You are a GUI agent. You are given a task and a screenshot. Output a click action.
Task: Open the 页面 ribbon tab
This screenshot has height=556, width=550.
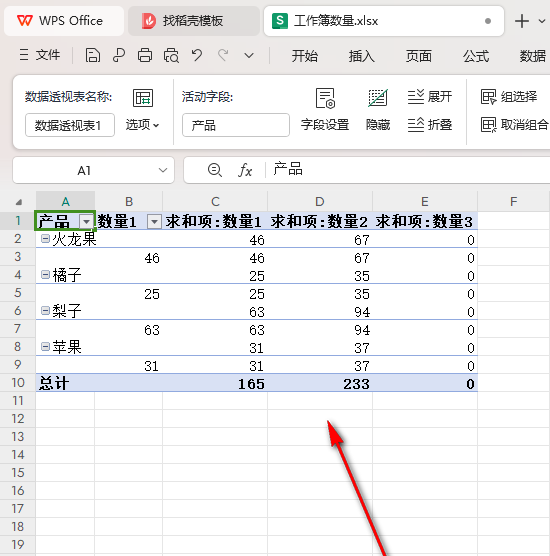pyautogui.click(x=418, y=56)
